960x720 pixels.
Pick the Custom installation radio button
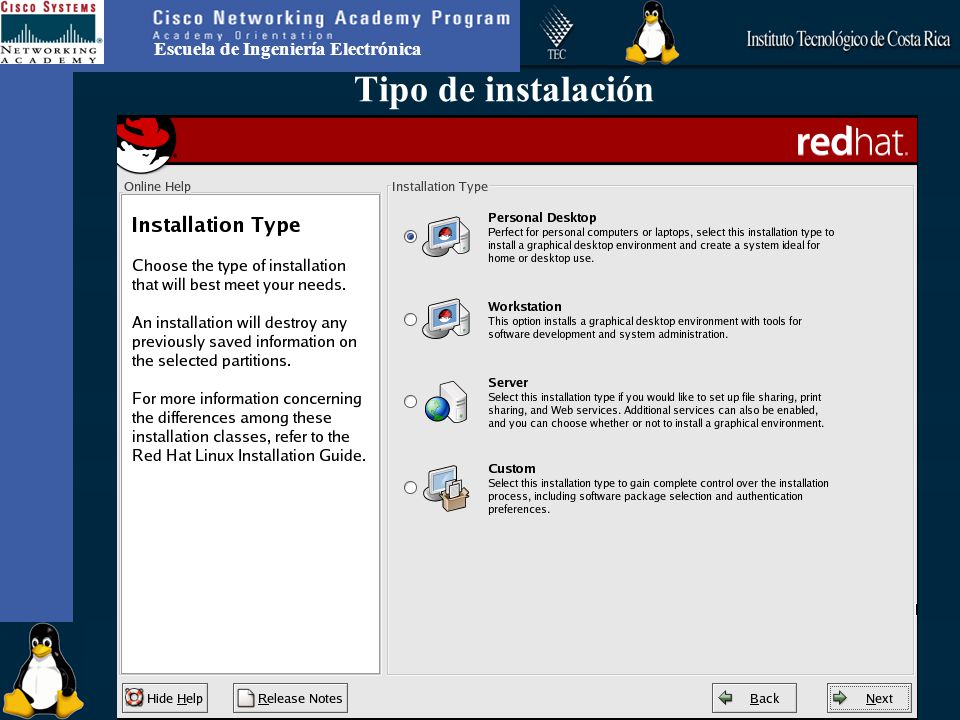pyautogui.click(x=410, y=487)
